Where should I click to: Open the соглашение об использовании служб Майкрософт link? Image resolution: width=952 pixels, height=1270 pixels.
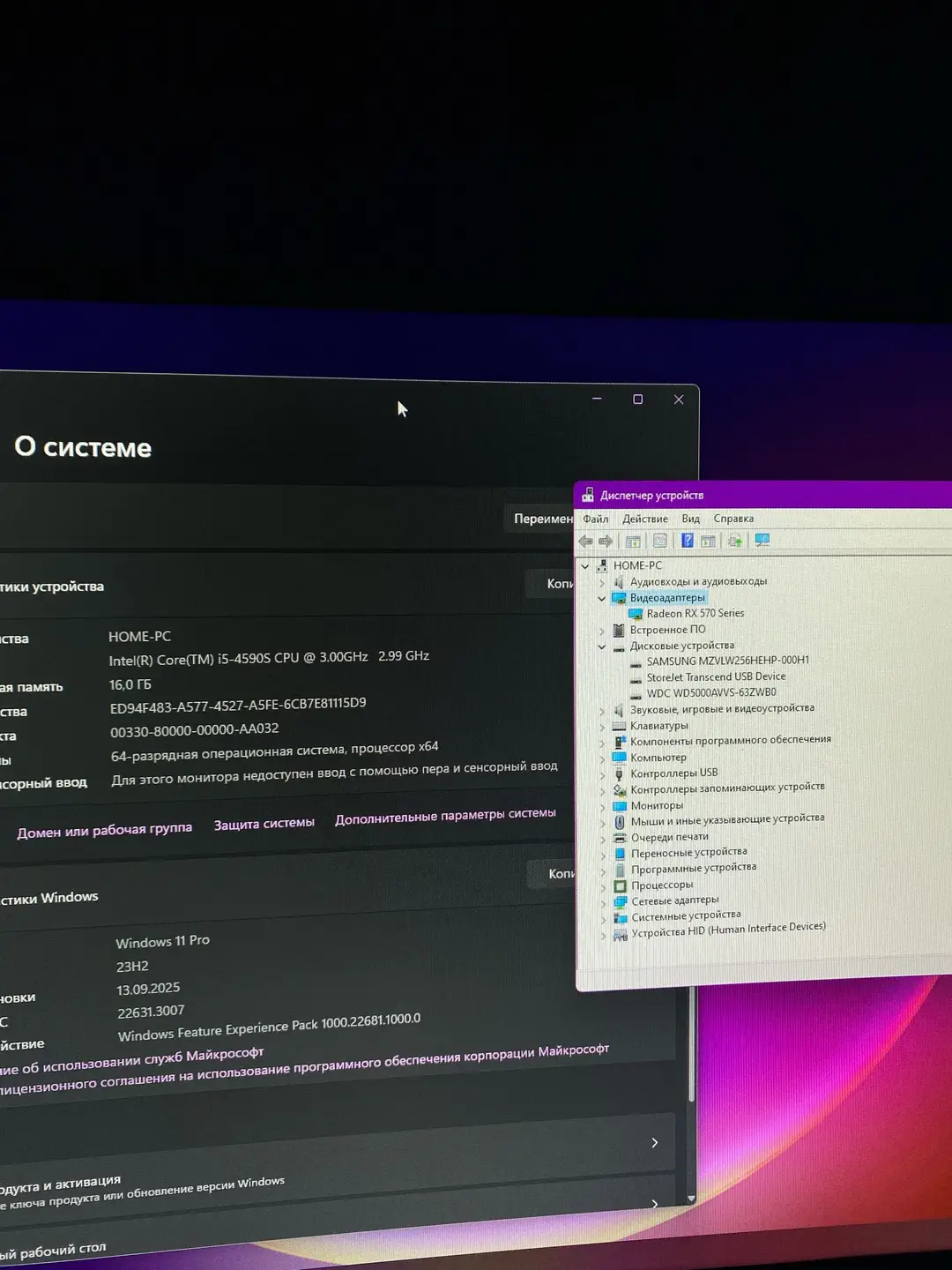click(131, 1062)
